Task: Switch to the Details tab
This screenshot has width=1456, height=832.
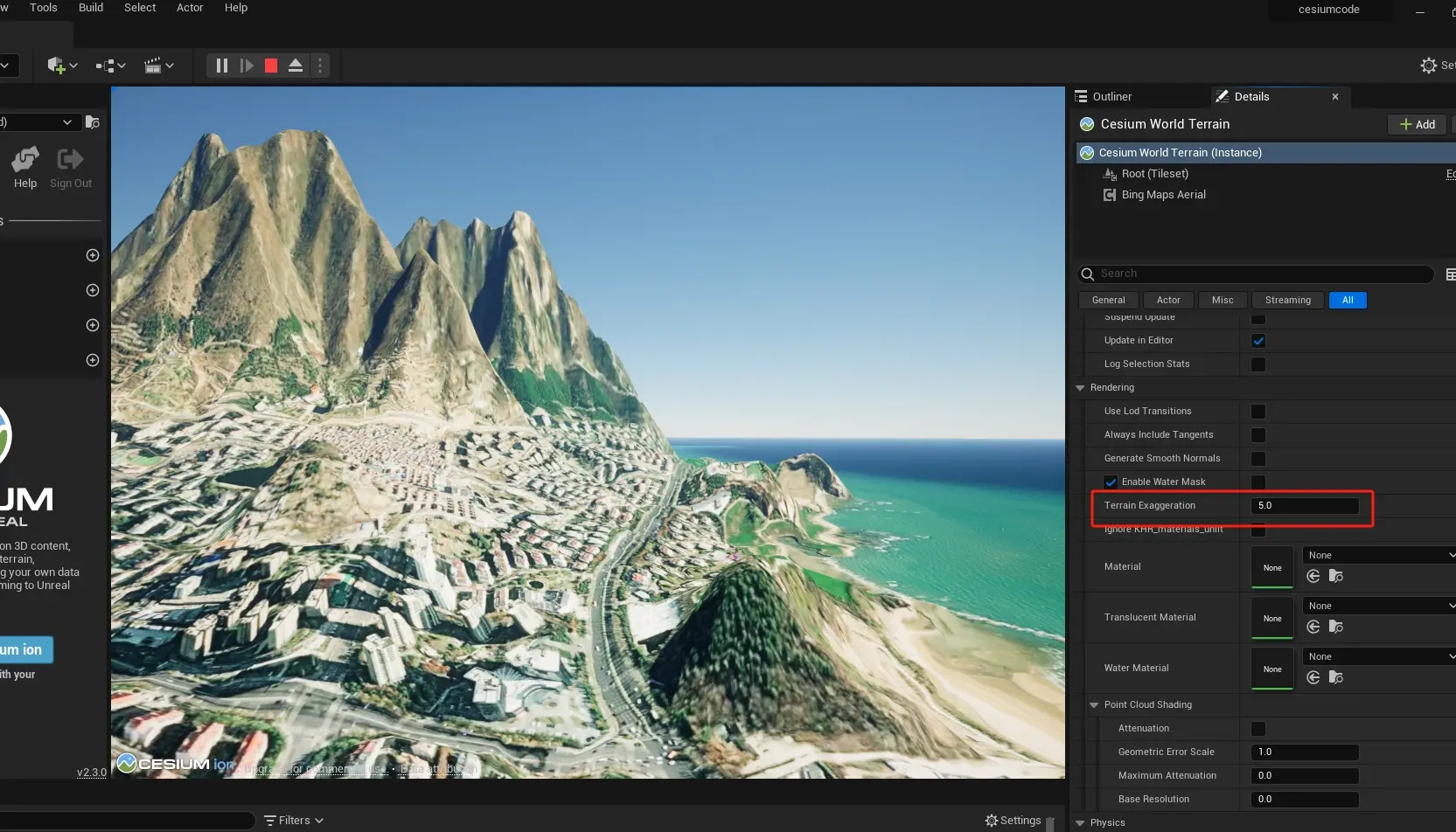Action: [x=1251, y=97]
